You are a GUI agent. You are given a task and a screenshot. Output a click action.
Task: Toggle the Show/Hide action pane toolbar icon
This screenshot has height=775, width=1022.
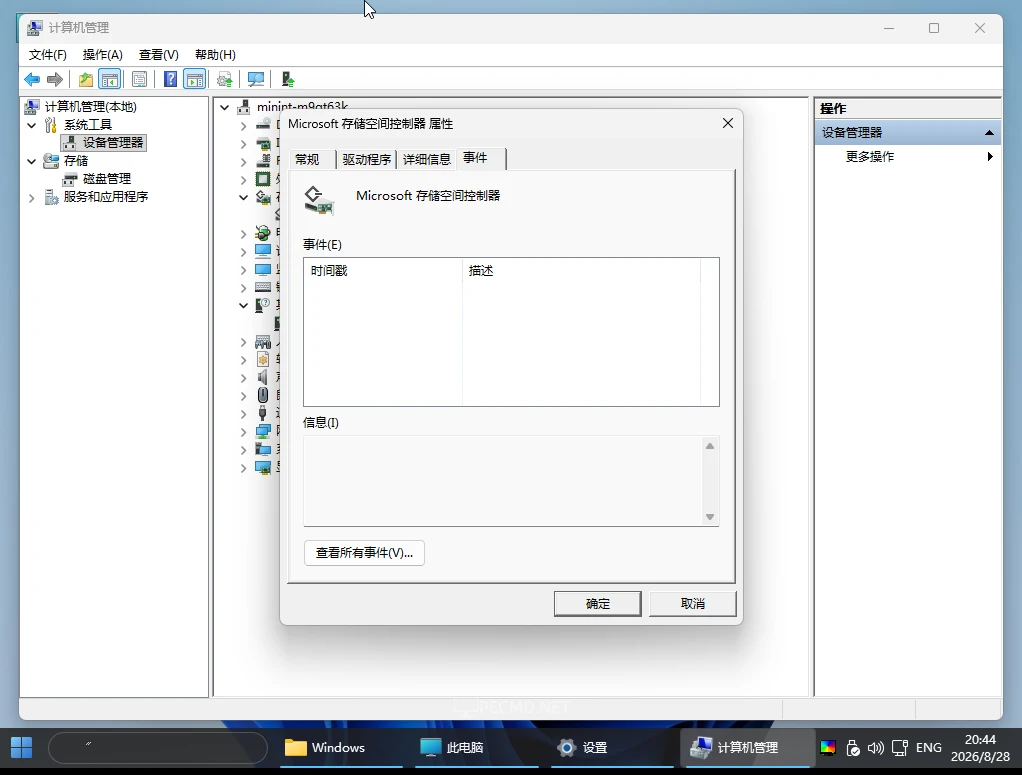pyautogui.click(x=194, y=80)
